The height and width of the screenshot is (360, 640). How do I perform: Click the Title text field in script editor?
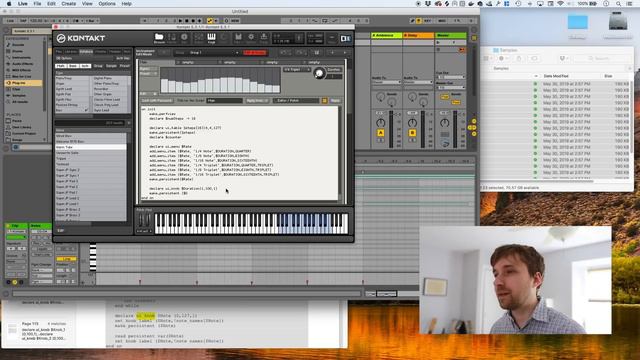tap(224, 100)
